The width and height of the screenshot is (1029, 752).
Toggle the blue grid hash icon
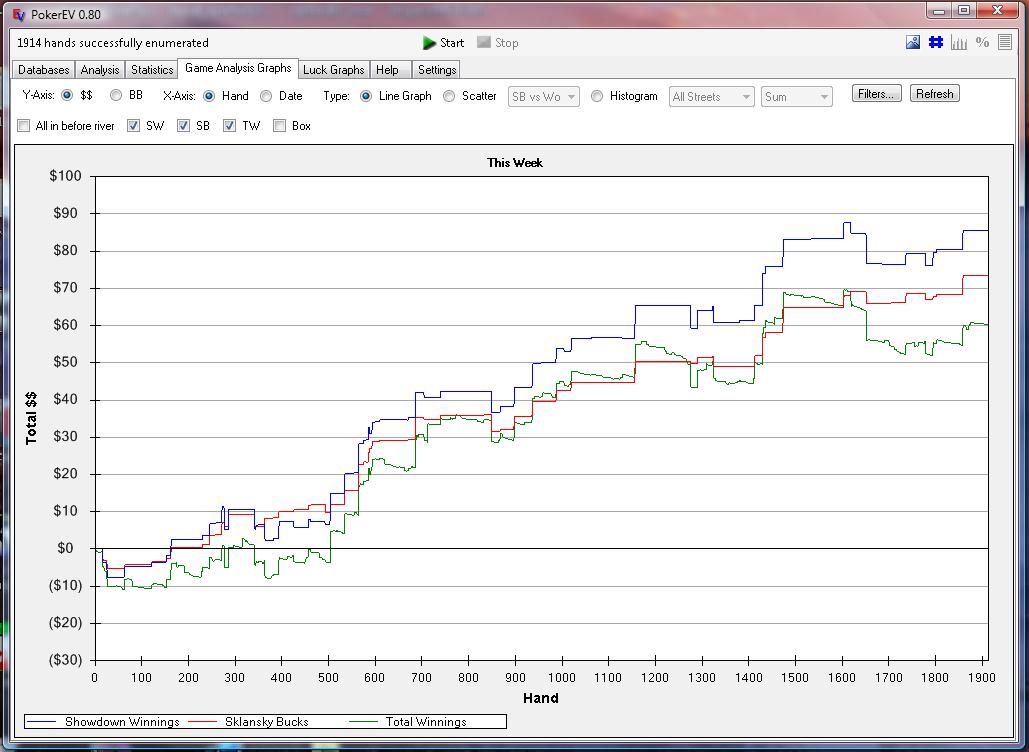pyautogui.click(x=936, y=43)
